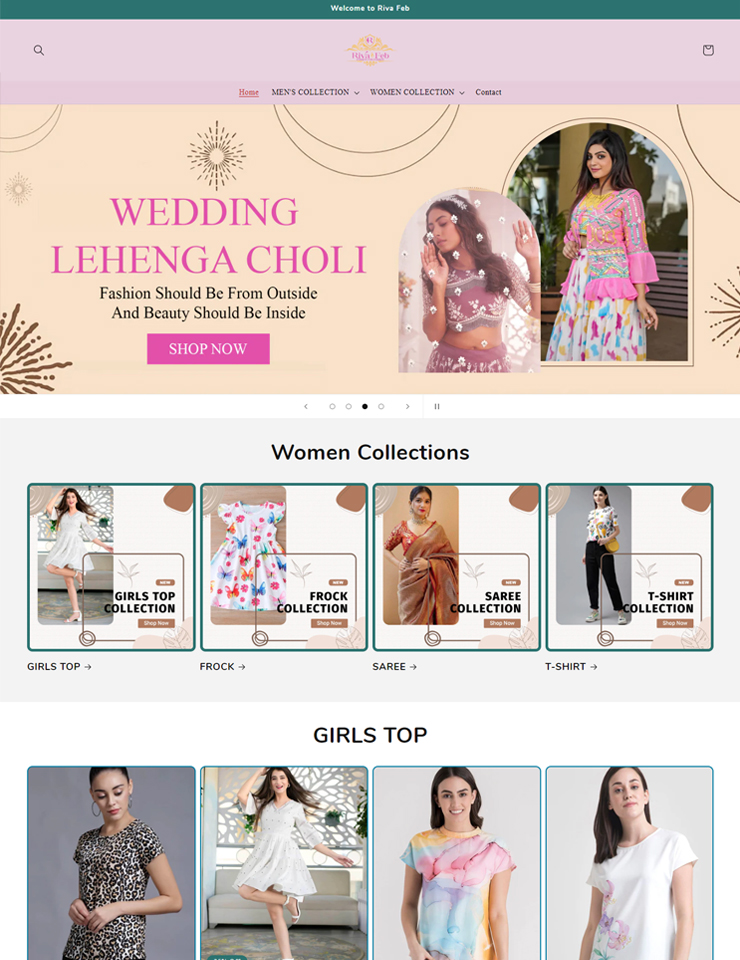Open the search magnifier icon
Viewport: 740px width, 960px height.
39,50
